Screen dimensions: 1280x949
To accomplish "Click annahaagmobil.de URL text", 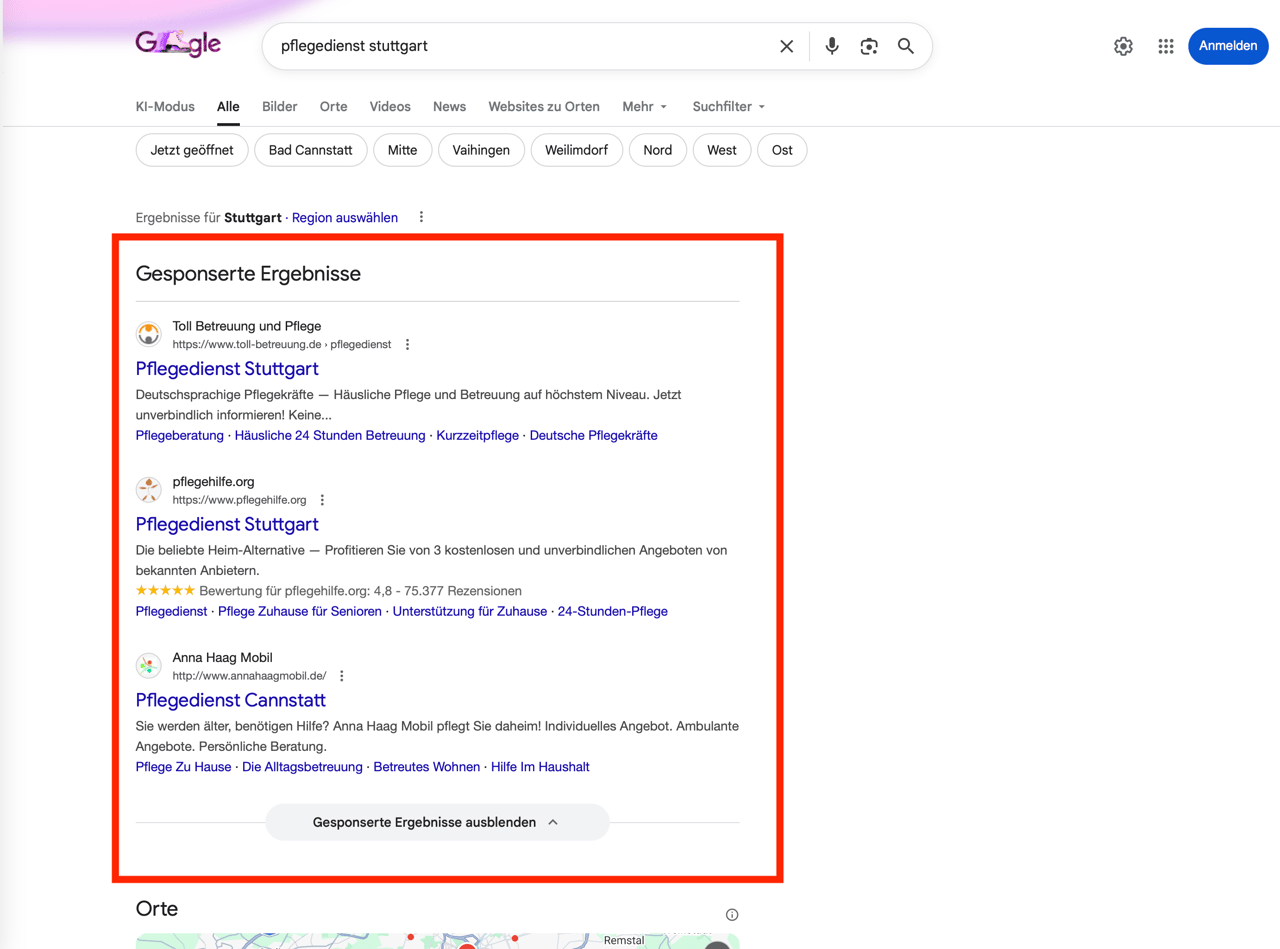I will [x=250, y=676].
